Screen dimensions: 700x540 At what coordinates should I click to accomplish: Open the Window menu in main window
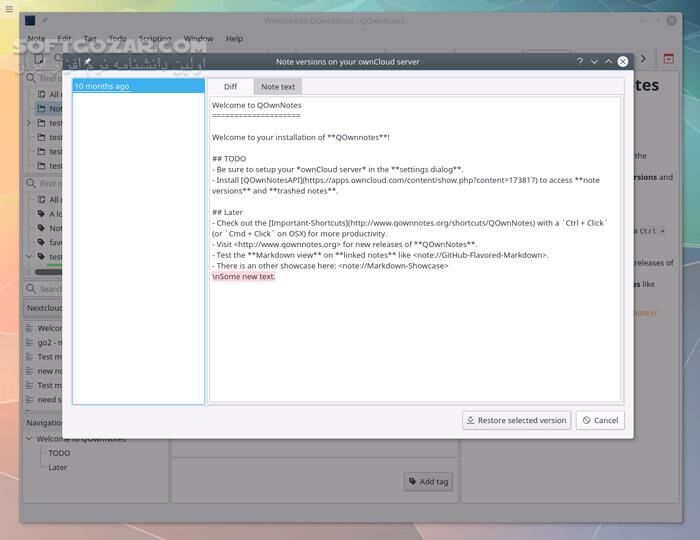(x=198, y=39)
